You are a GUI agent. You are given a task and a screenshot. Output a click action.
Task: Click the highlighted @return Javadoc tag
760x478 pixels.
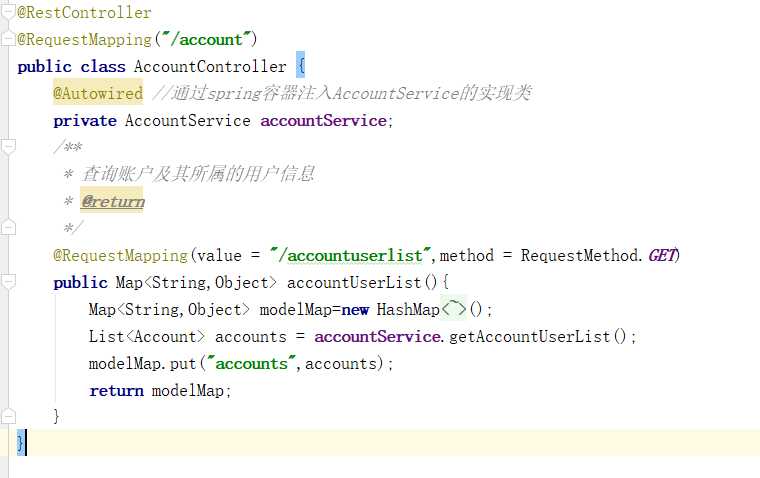click(112, 200)
